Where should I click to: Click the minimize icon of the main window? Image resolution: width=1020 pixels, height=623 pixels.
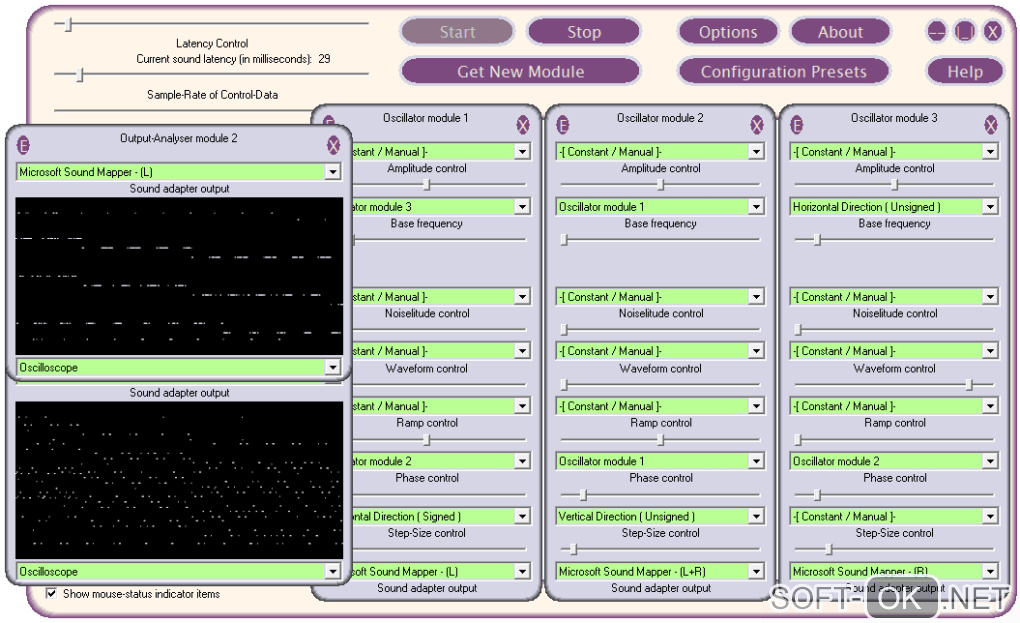(937, 31)
